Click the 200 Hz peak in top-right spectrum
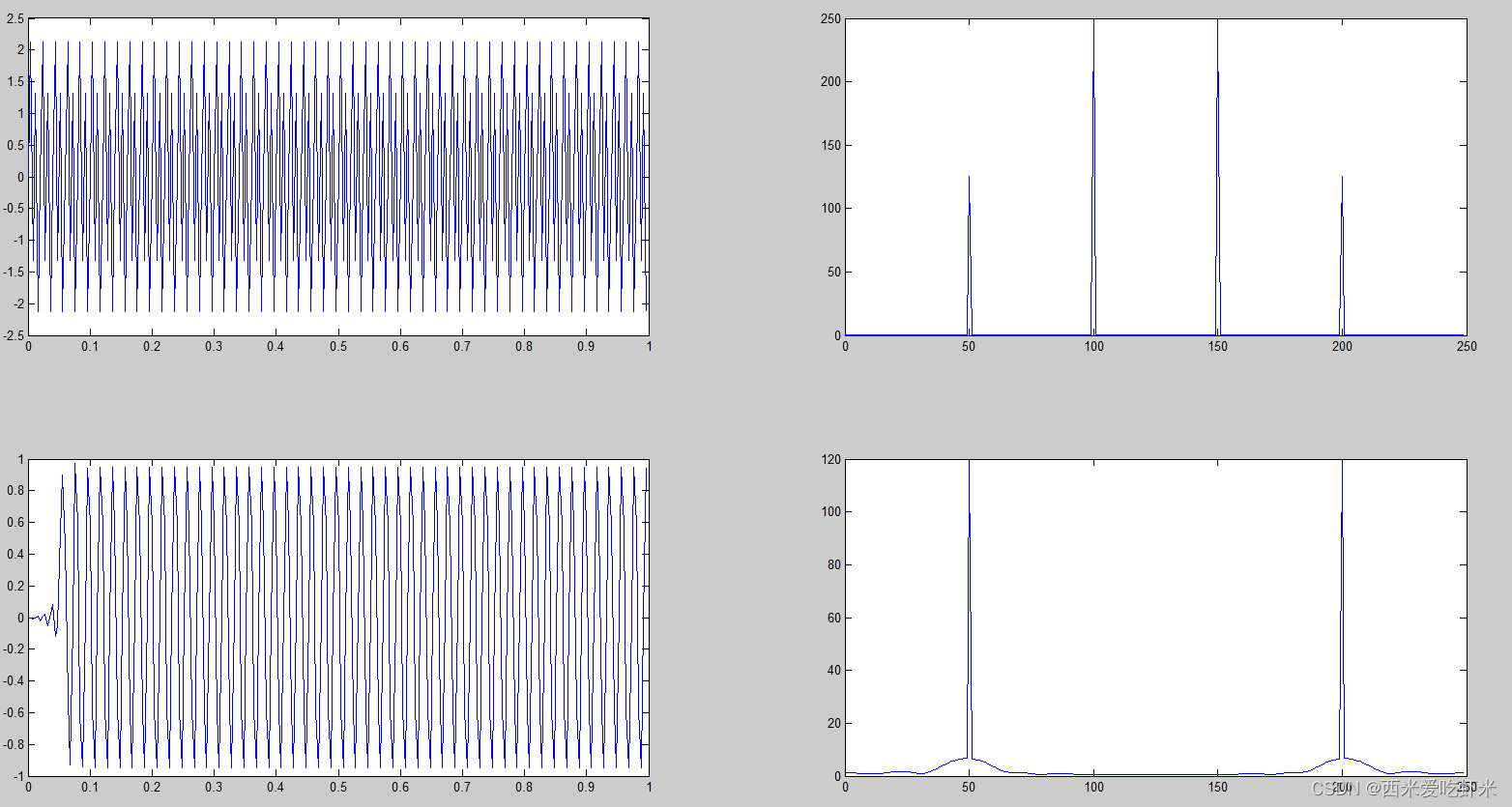The image size is (1512, 807). point(1342,256)
